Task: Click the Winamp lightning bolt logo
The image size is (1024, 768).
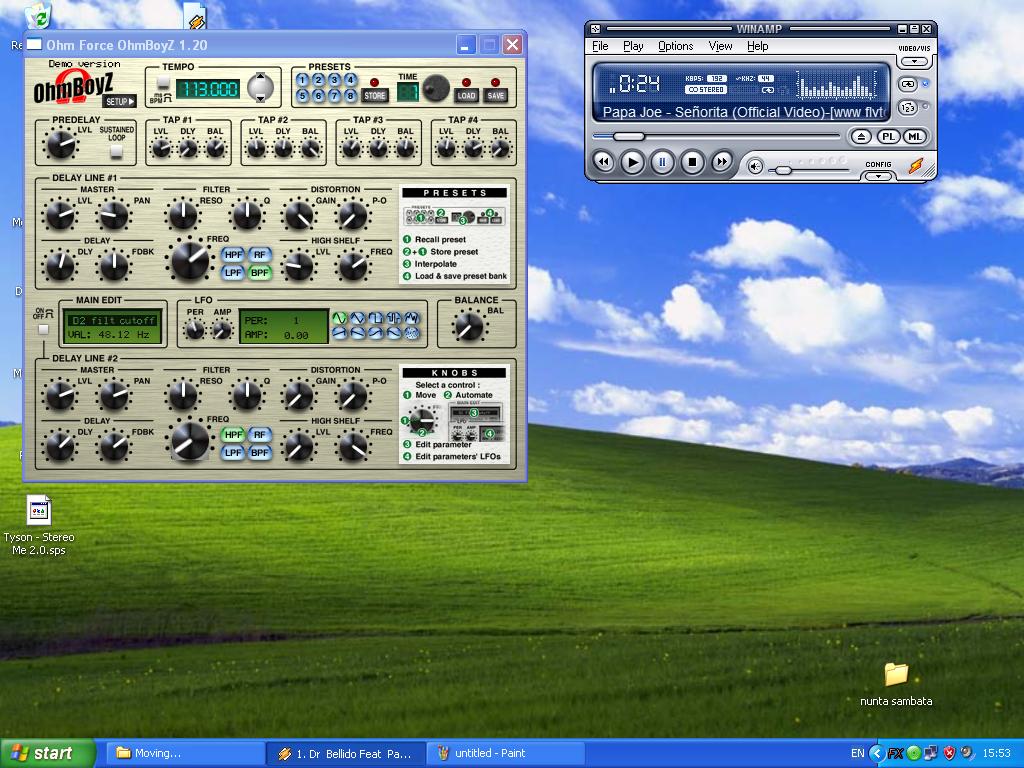Action: click(916, 166)
